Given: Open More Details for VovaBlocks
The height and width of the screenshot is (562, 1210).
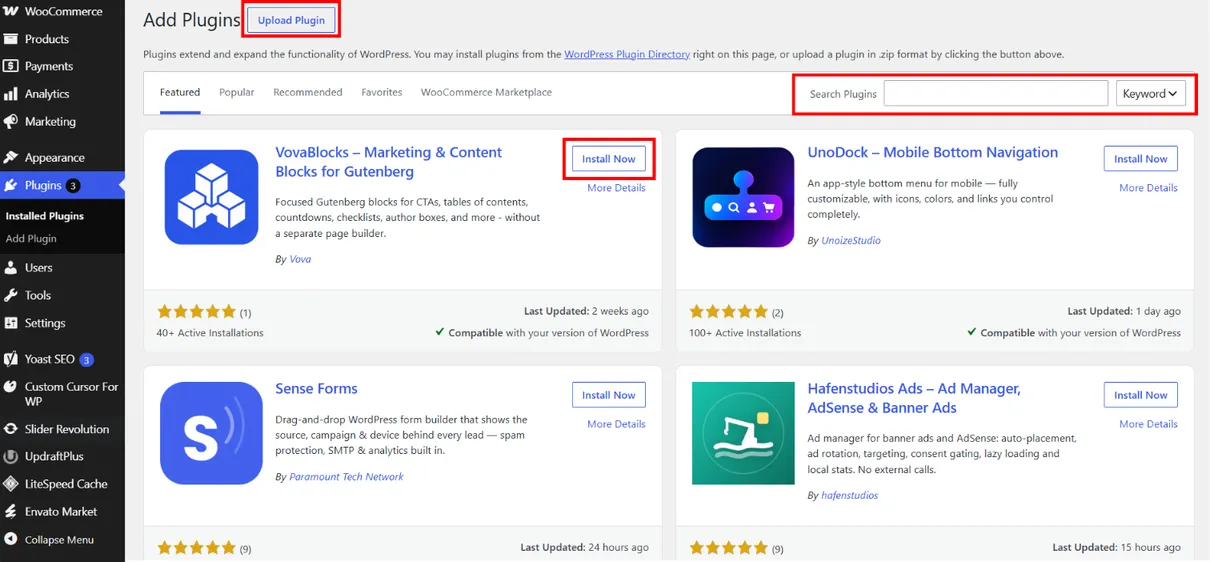Looking at the screenshot, I should 616,188.
